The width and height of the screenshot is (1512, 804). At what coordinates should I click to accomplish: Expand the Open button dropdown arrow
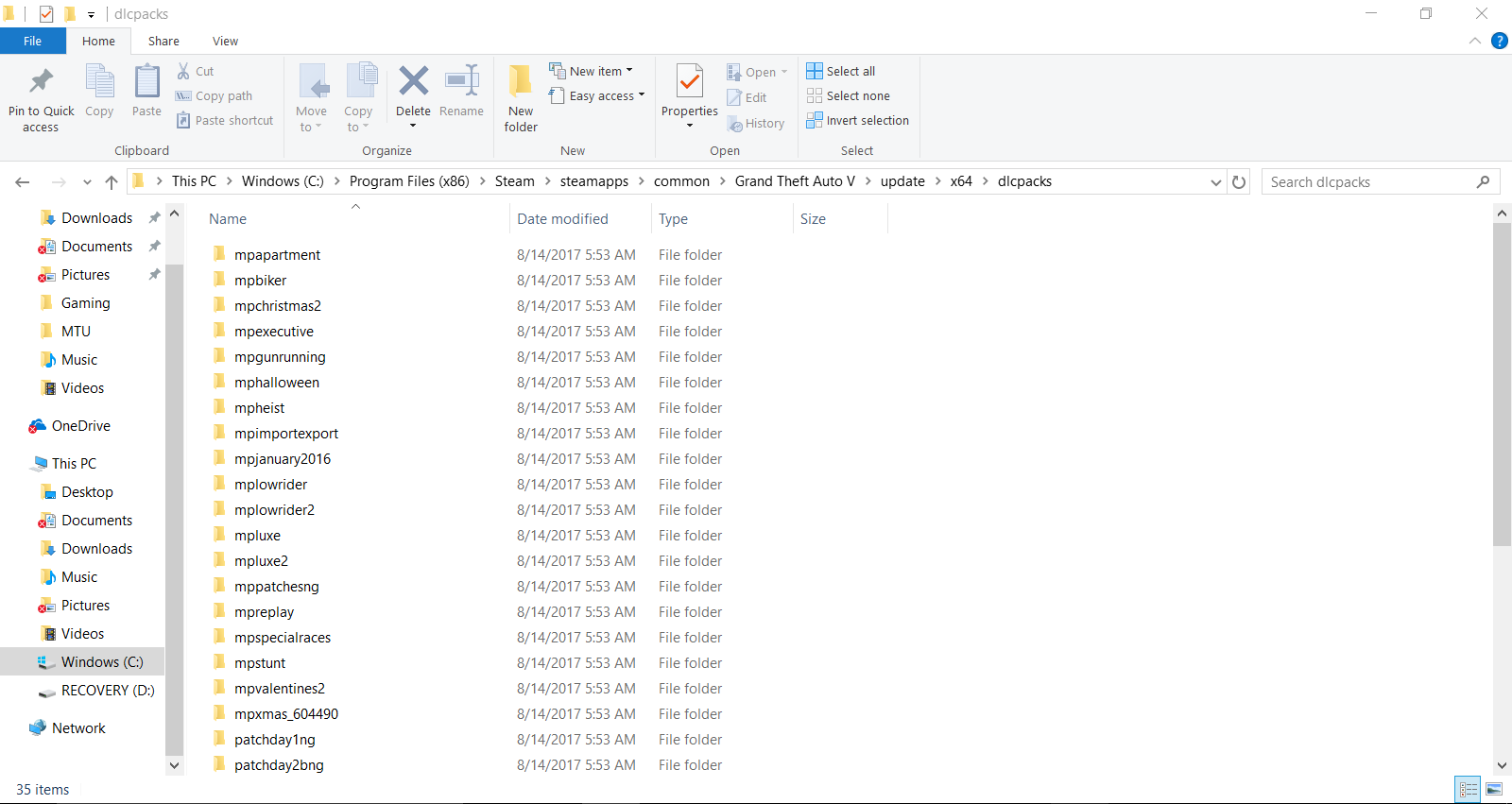[784, 72]
